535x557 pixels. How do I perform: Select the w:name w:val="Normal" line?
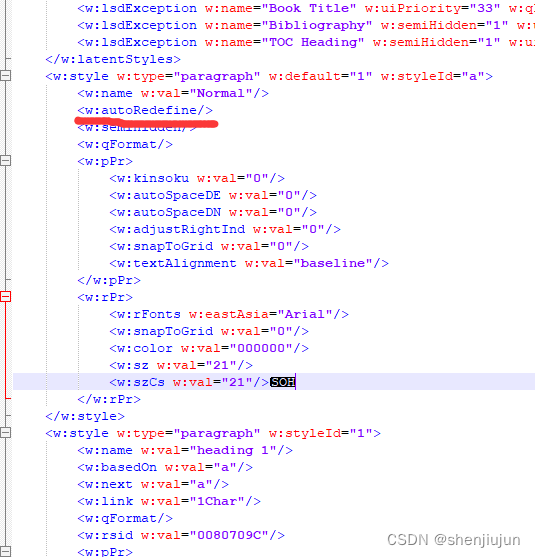tap(173, 93)
